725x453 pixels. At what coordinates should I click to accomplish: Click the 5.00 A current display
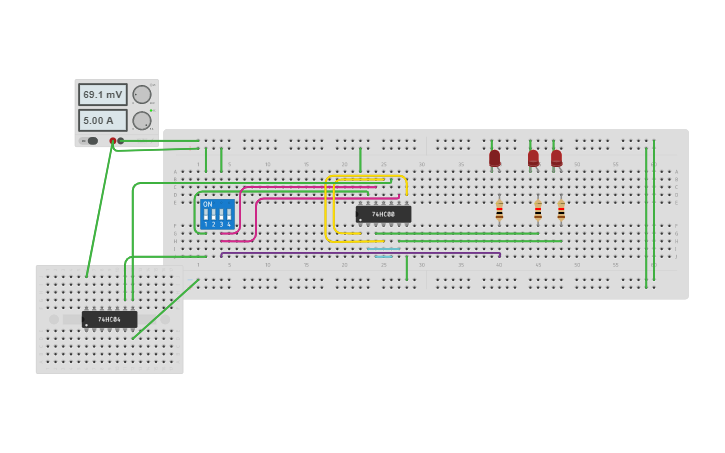pyautogui.click(x=103, y=120)
